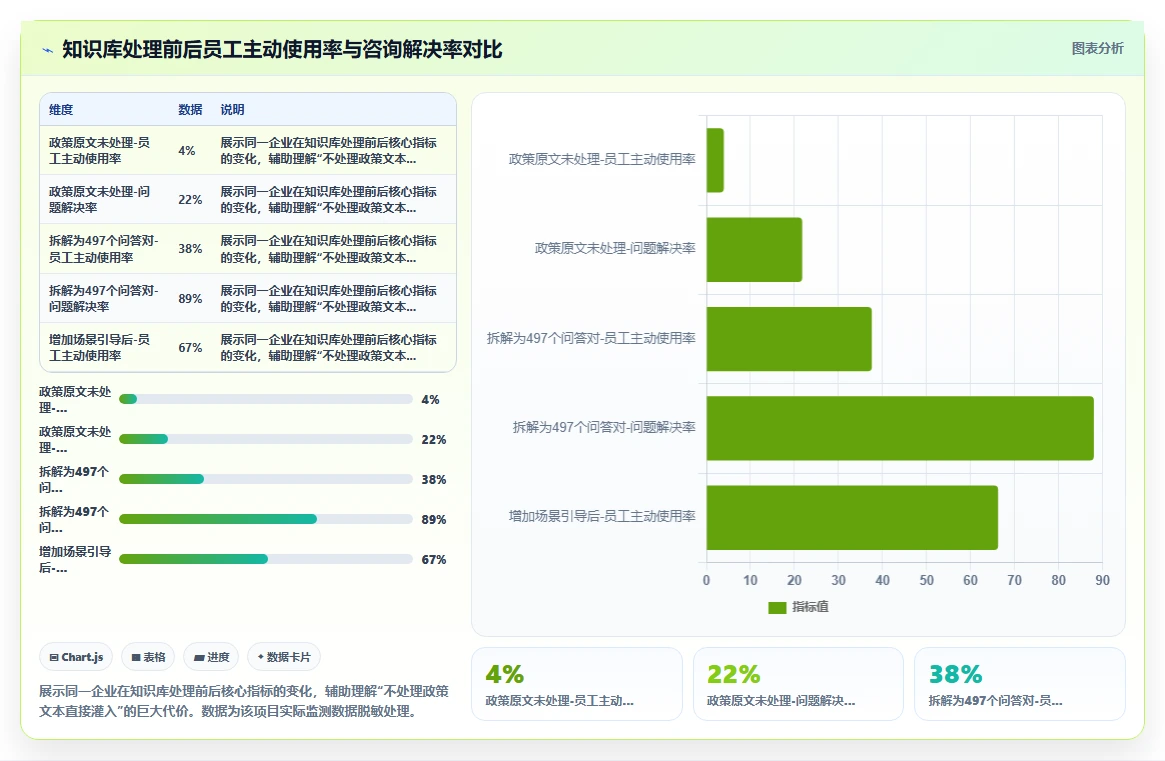Click the 图表分析 label in header
The width and height of the screenshot is (1165, 761).
pos(1097,48)
